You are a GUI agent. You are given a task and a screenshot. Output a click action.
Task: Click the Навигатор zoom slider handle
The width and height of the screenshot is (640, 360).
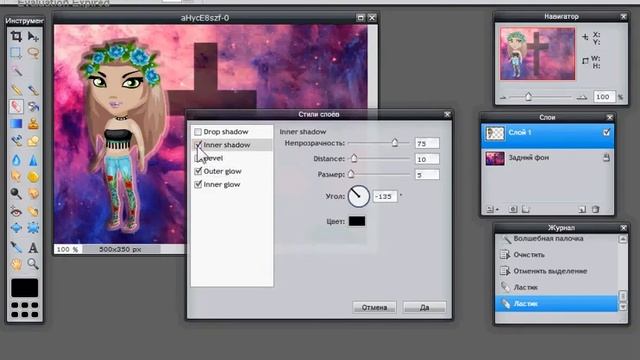tap(529, 97)
